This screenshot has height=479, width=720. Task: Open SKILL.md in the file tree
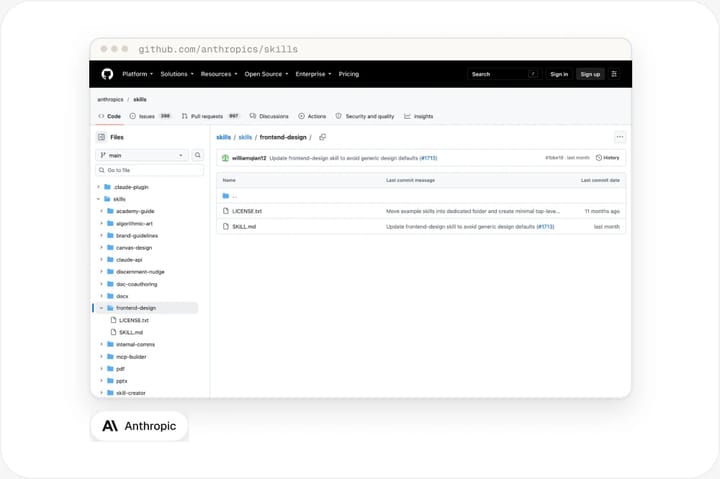pyautogui.click(x=131, y=332)
